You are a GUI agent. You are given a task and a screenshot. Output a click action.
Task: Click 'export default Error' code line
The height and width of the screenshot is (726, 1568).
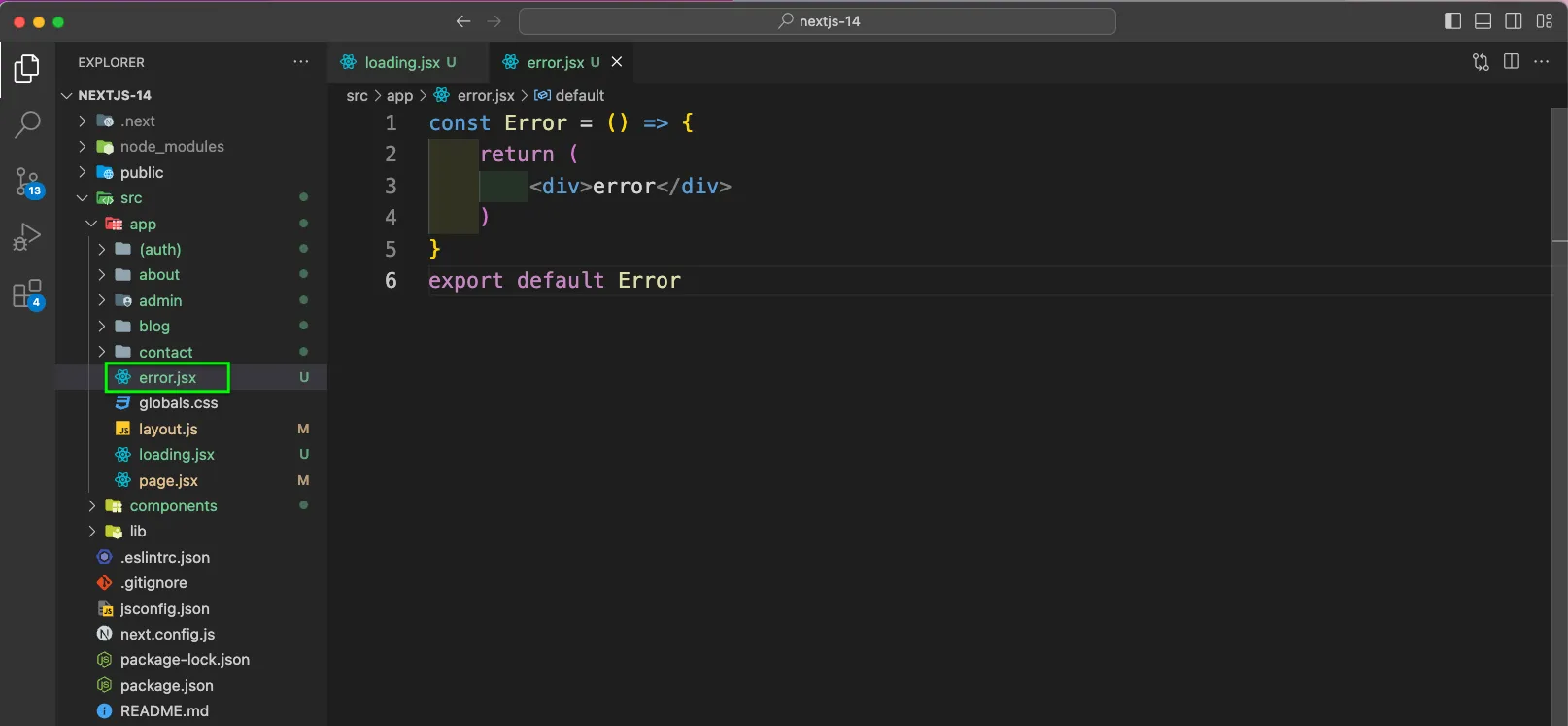pyautogui.click(x=555, y=280)
